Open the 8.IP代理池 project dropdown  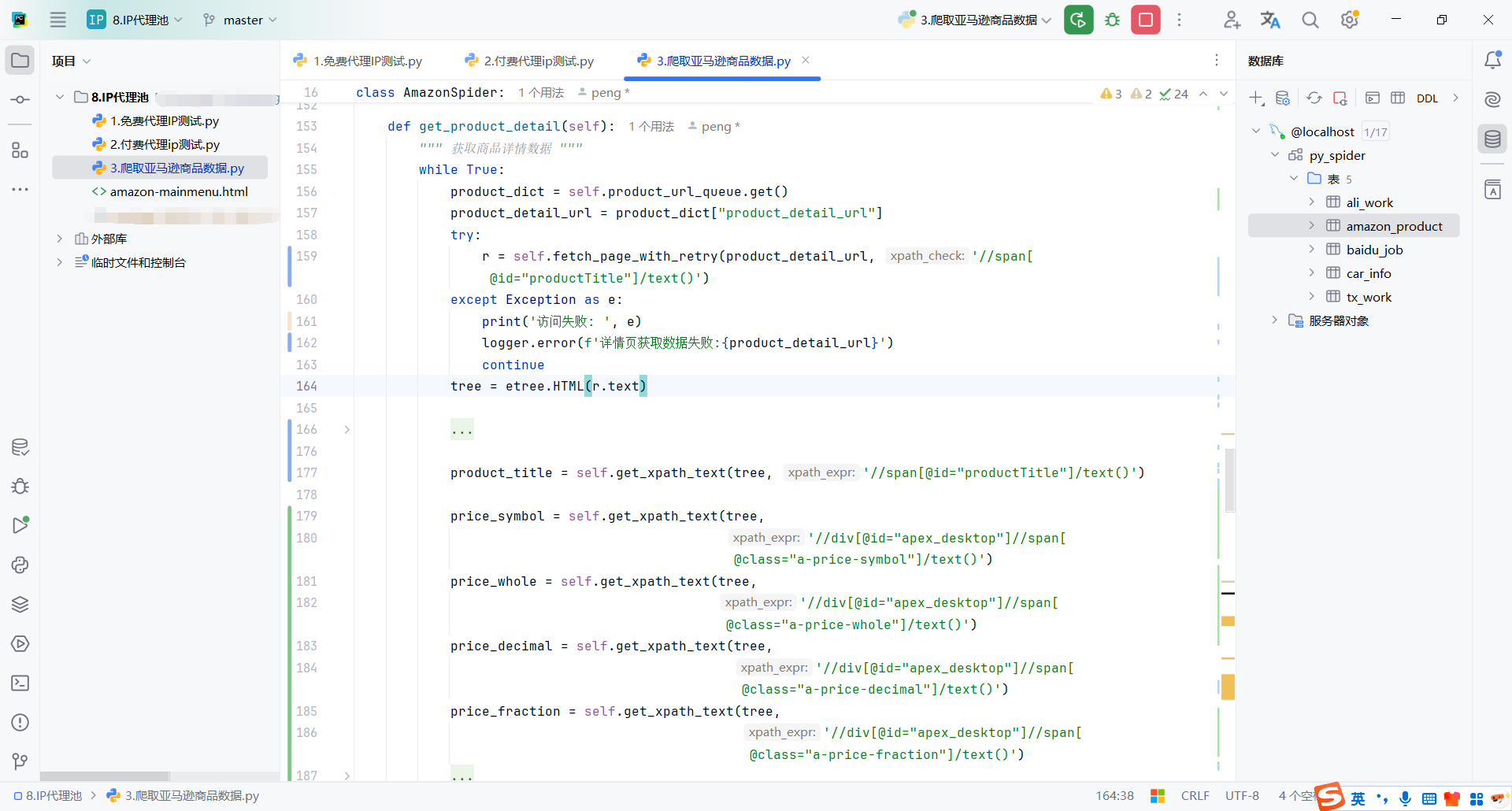coord(135,20)
